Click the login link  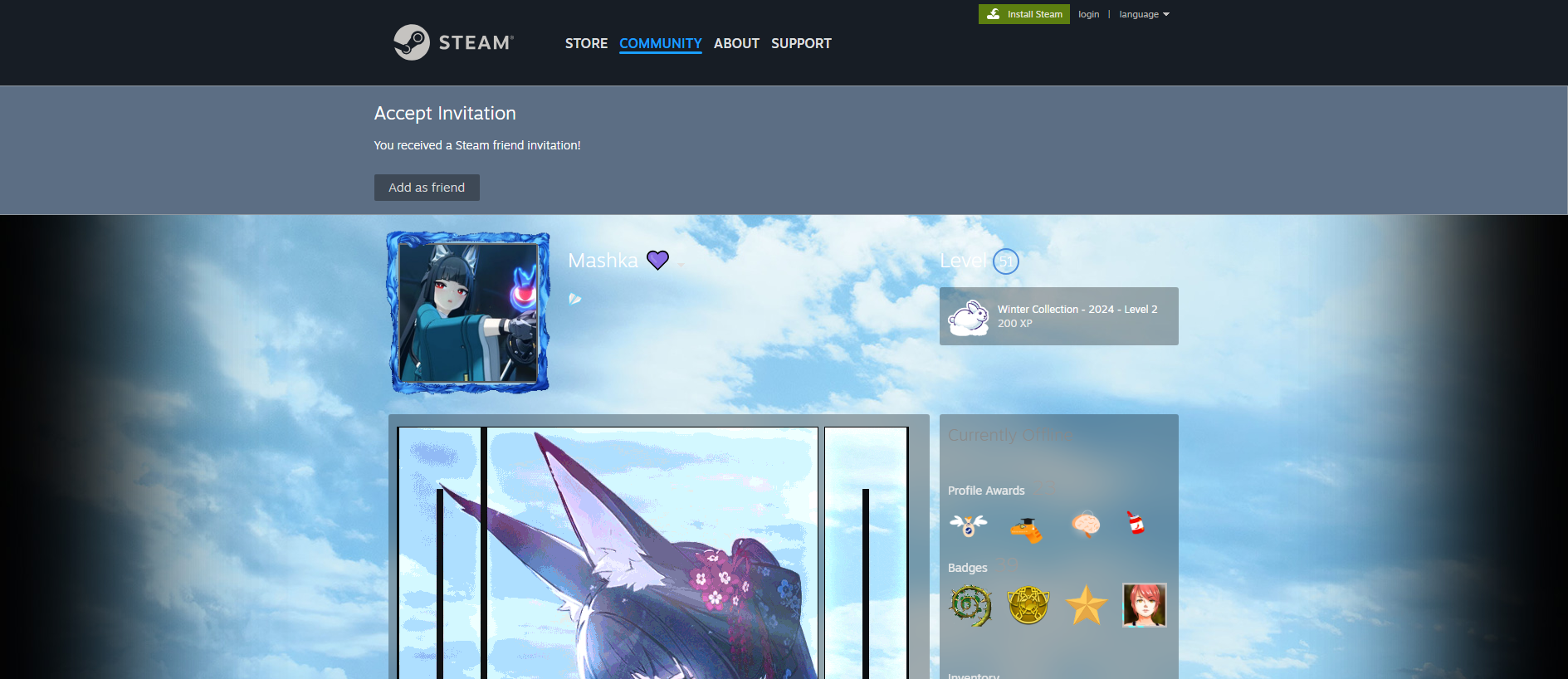[x=1088, y=14]
